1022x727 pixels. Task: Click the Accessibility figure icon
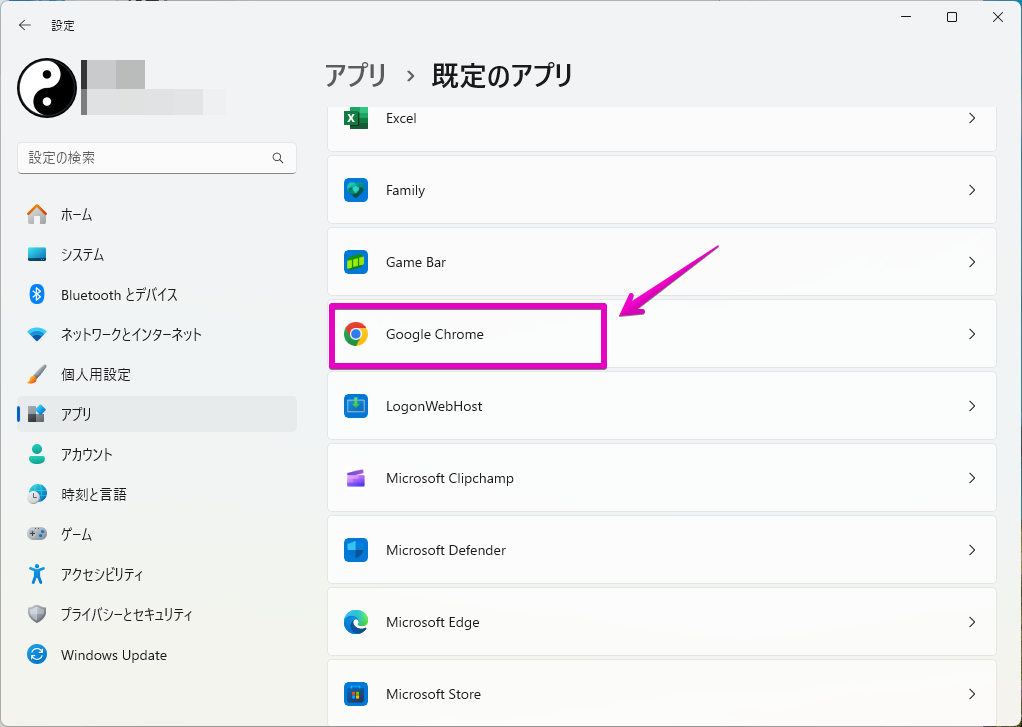point(37,574)
